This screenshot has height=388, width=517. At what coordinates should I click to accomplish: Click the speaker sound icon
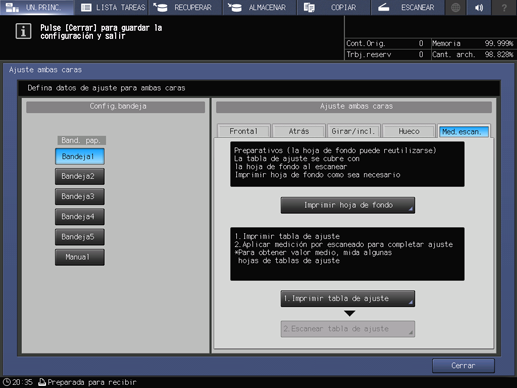(479, 7)
